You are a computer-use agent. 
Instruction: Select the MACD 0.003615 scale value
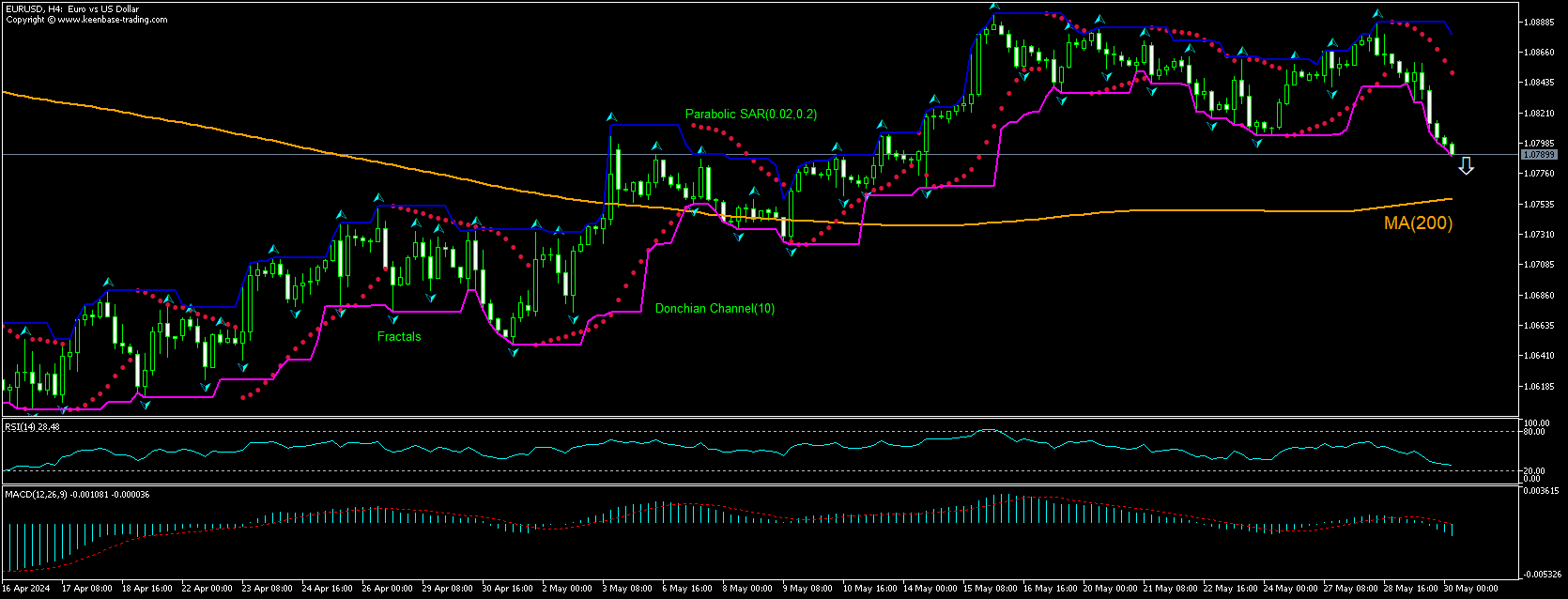tap(1540, 491)
